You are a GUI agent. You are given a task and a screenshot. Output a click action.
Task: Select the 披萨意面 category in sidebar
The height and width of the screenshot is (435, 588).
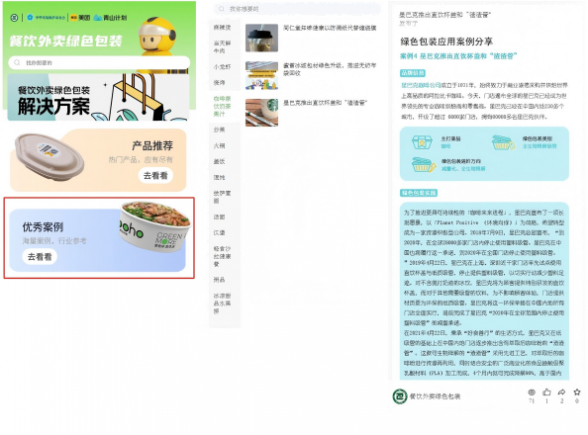tap(222, 197)
